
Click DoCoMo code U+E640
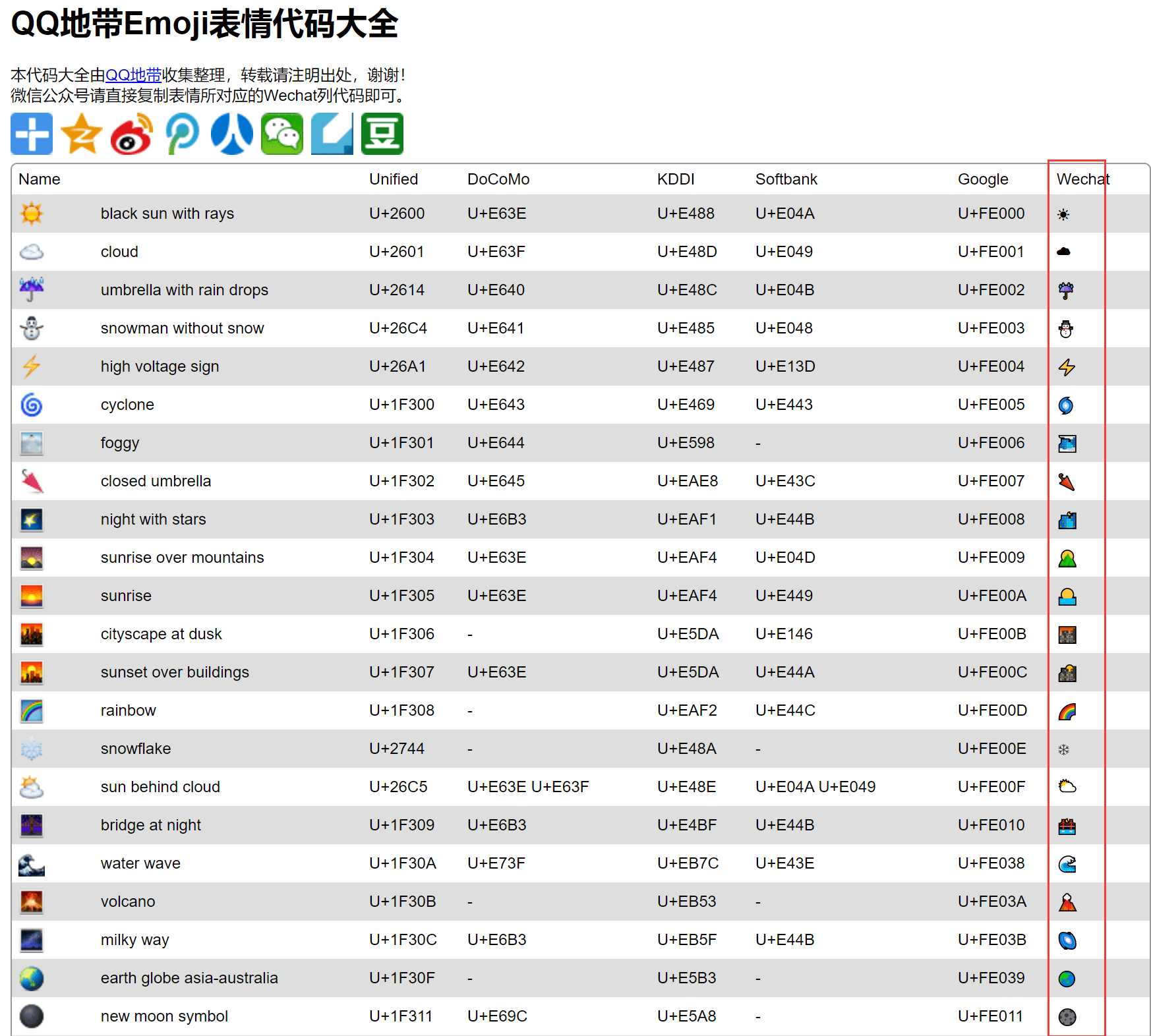coord(496,290)
